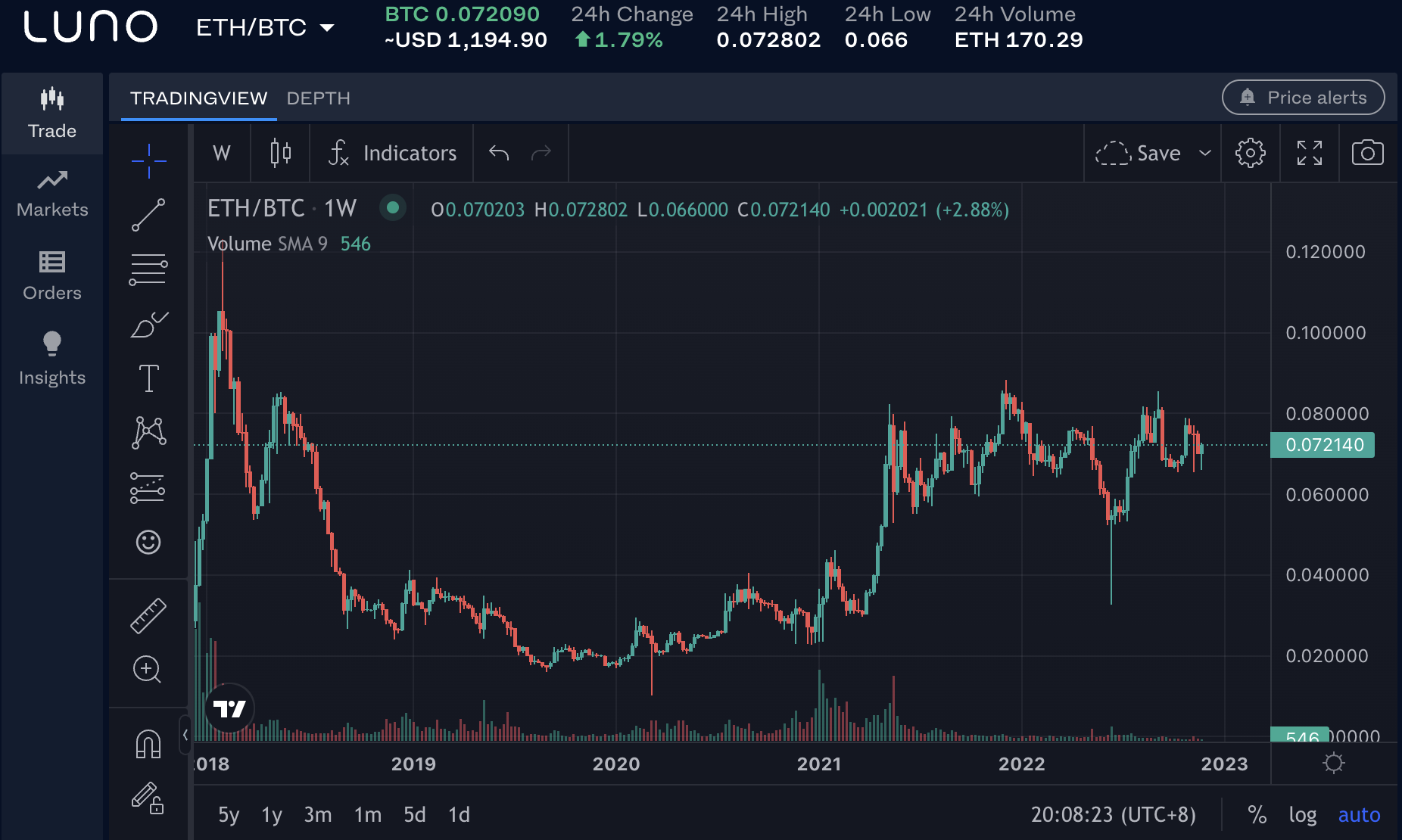Enter fullscreen chart mode
This screenshot has height=840, width=1402.
(1309, 153)
